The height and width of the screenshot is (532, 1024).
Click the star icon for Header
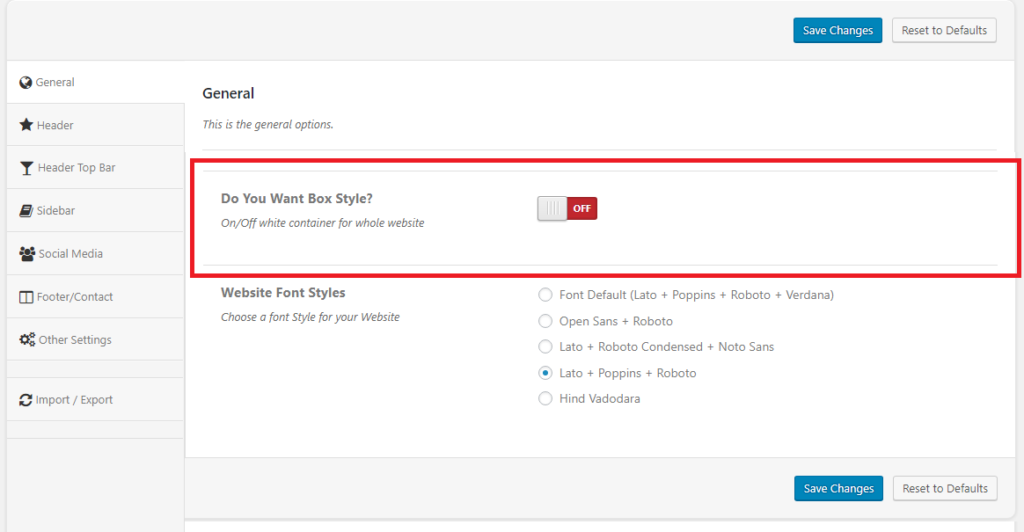coord(26,125)
